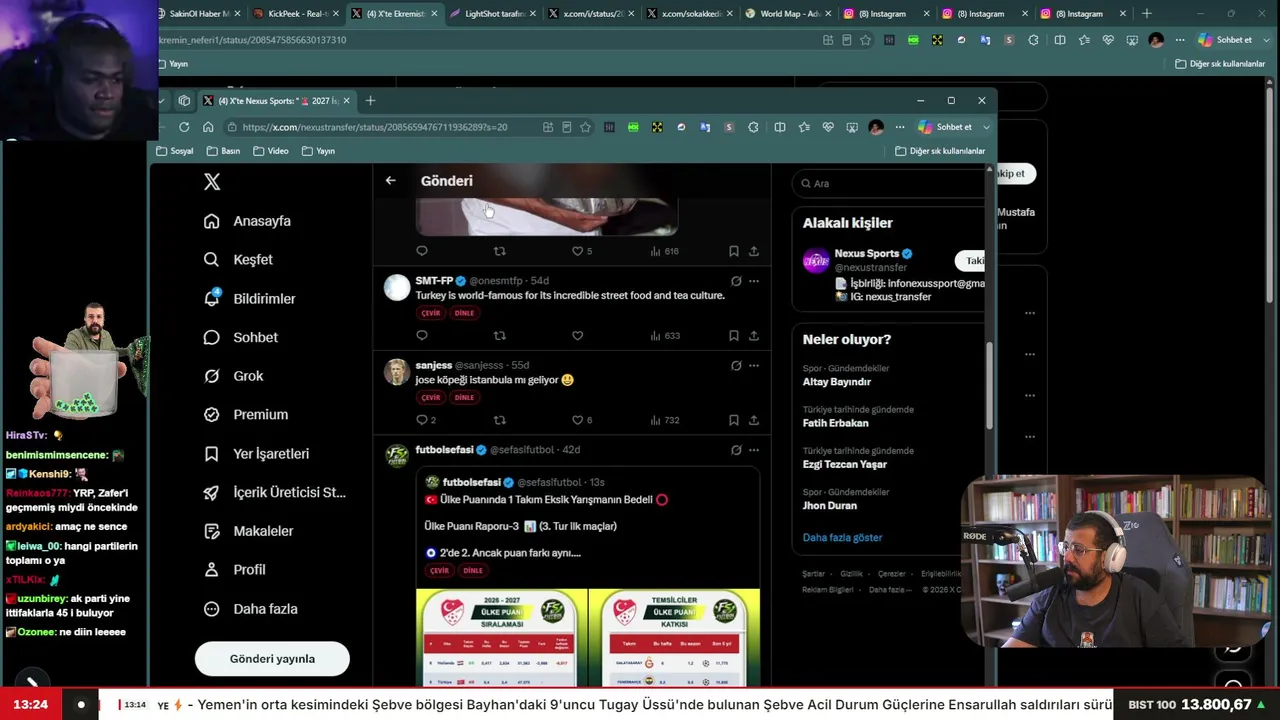Viewport: 1280px width, 720px height.
Task: Click DİNLE under the sanjess reply
Action: [x=464, y=397]
